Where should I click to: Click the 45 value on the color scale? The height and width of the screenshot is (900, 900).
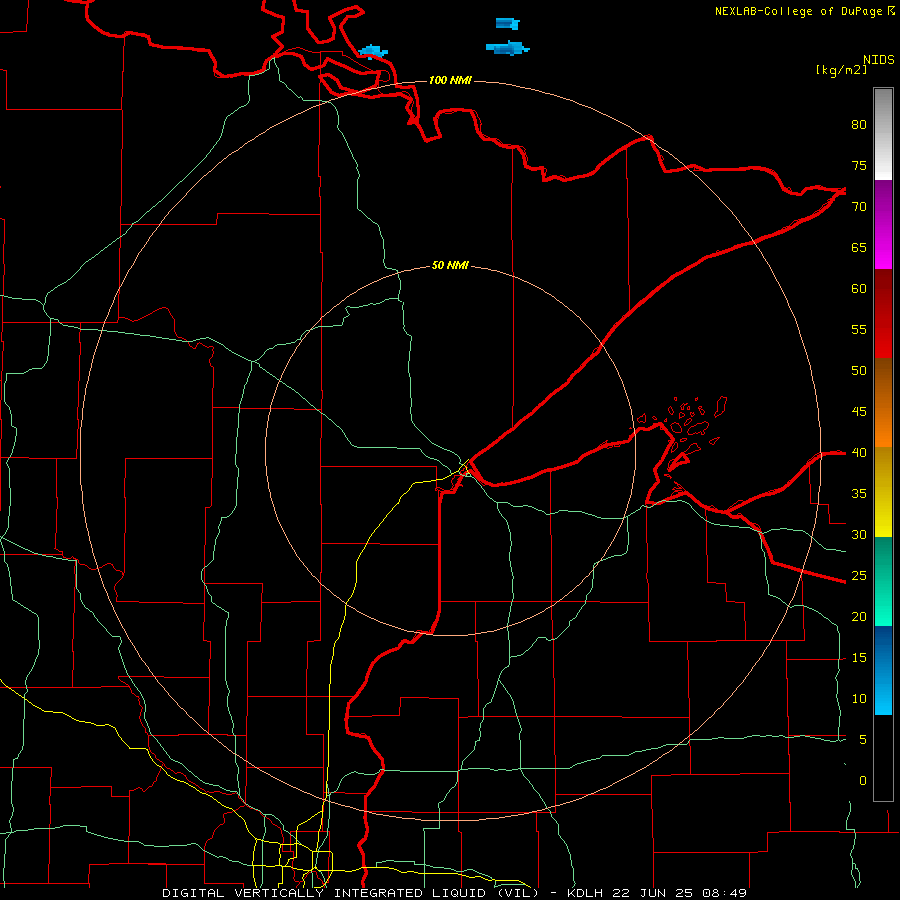click(859, 412)
